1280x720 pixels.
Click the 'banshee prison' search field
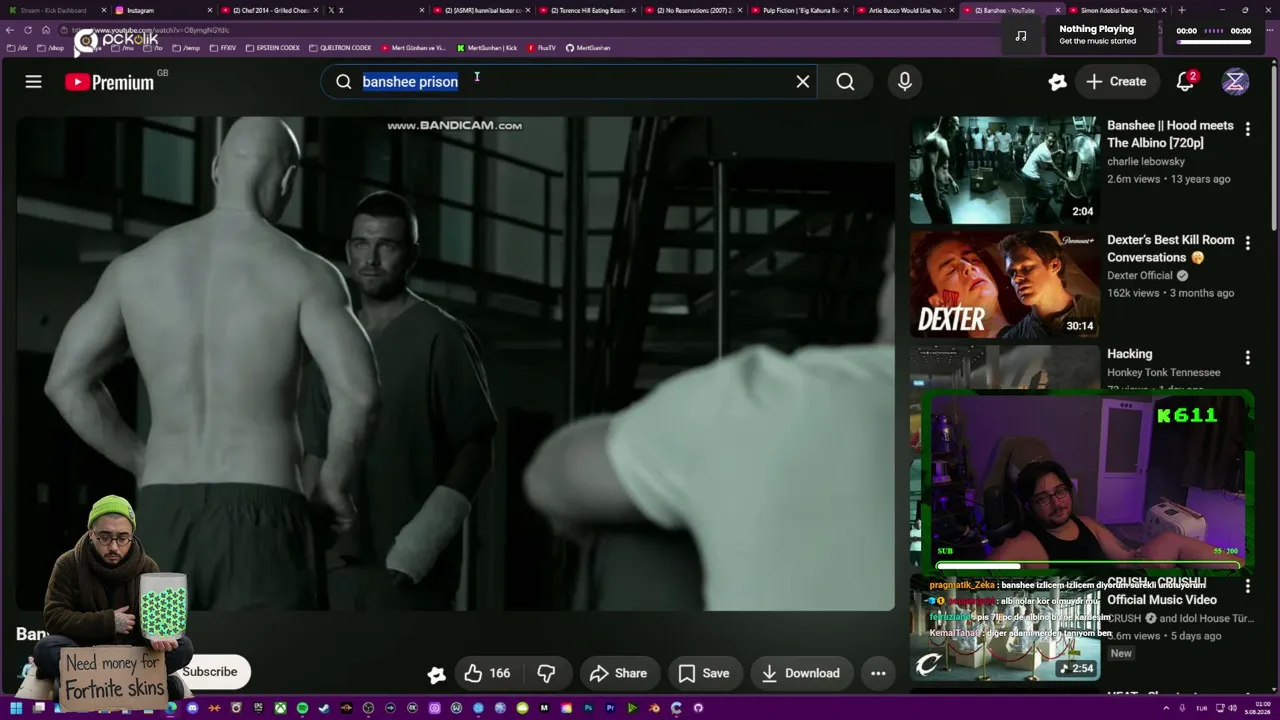pos(570,82)
